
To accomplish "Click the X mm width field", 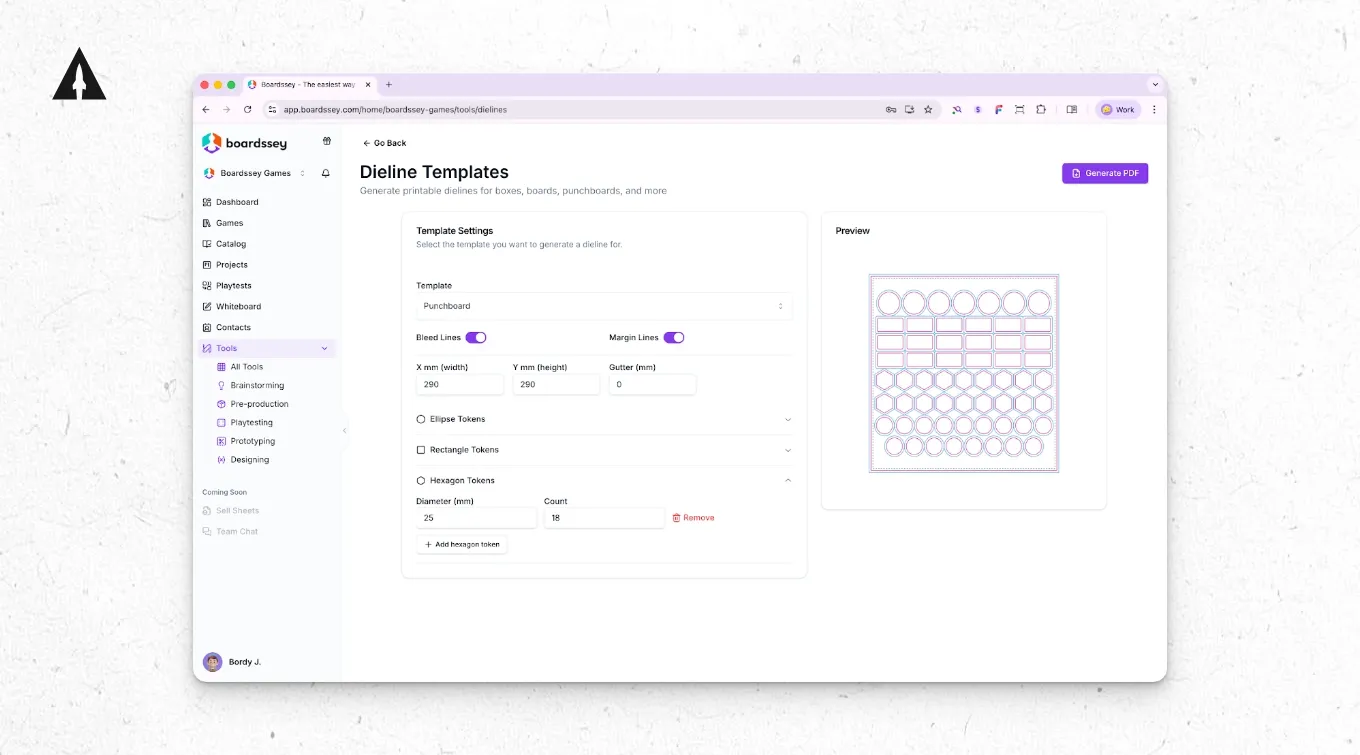I will [x=460, y=384].
